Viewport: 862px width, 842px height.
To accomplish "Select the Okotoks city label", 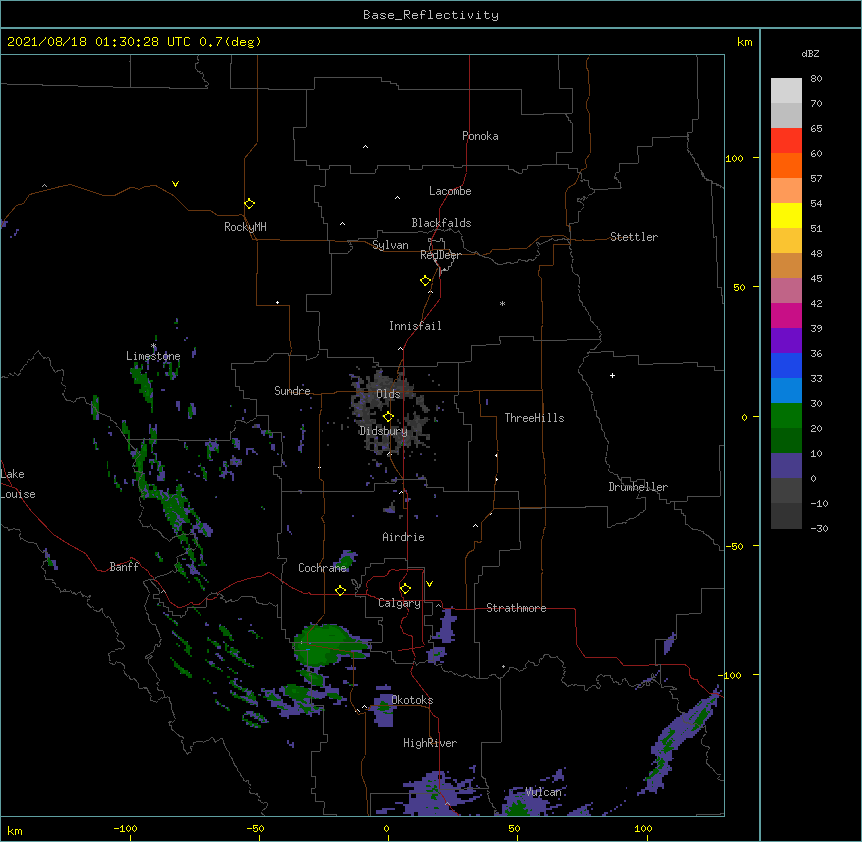I will click(412, 700).
